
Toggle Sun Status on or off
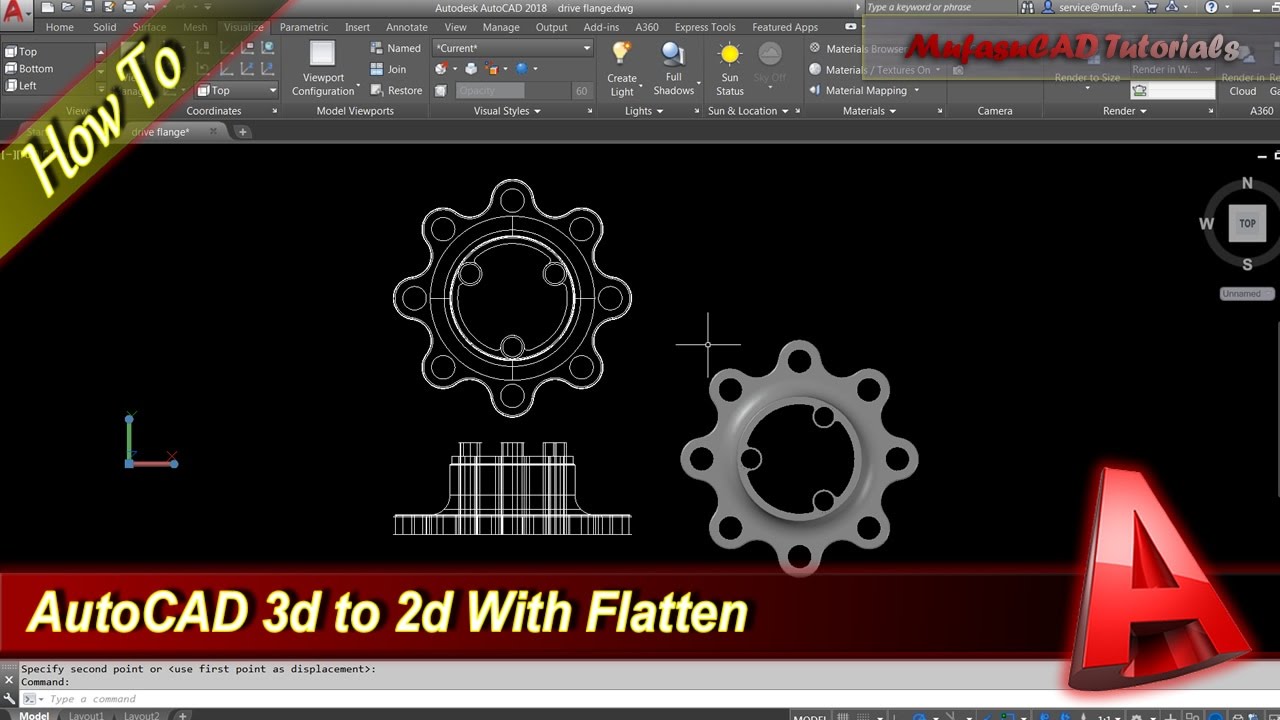coord(730,68)
